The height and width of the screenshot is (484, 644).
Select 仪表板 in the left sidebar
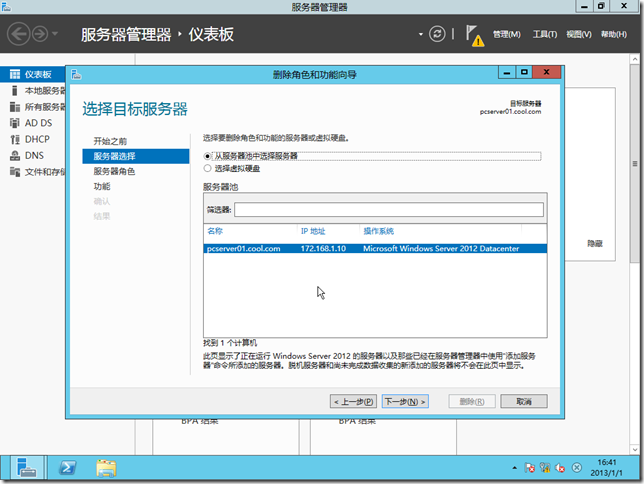[x=33, y=74]
